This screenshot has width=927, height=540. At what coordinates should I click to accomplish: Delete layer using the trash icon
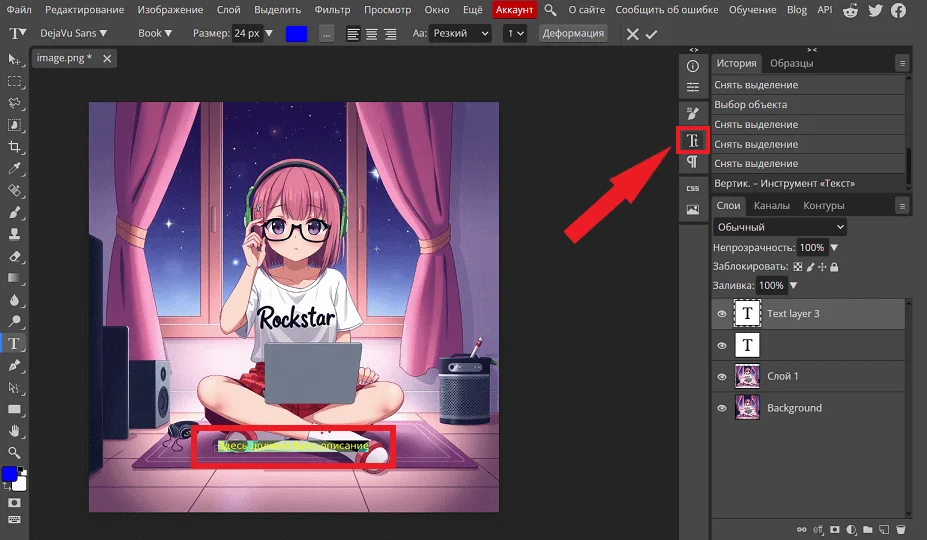(900, 529)
